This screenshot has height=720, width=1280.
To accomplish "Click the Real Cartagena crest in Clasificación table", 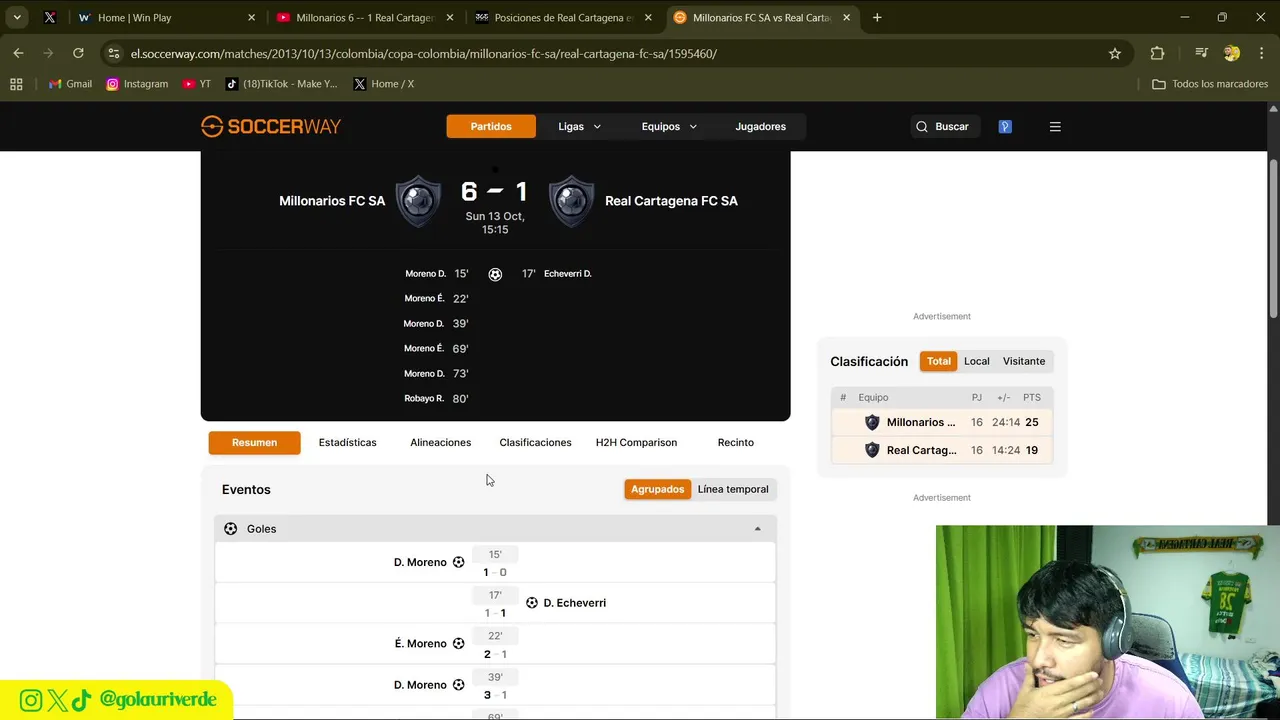I will click(872, 450).
